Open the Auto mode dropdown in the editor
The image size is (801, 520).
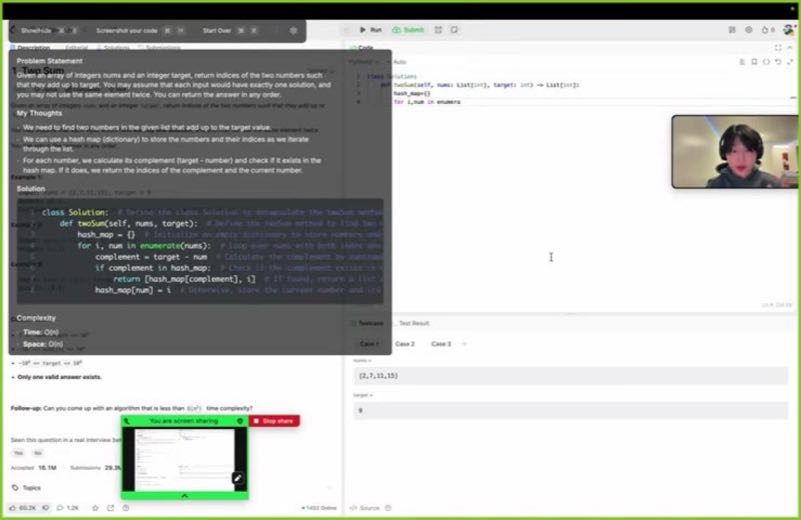399,62
